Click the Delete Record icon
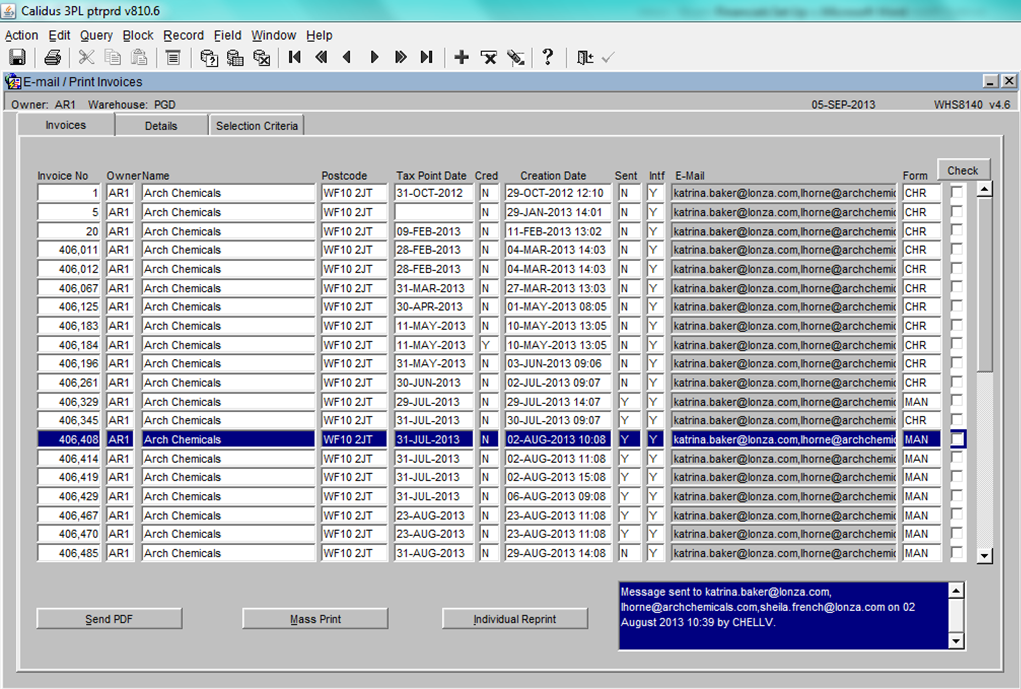 [488, 57]
